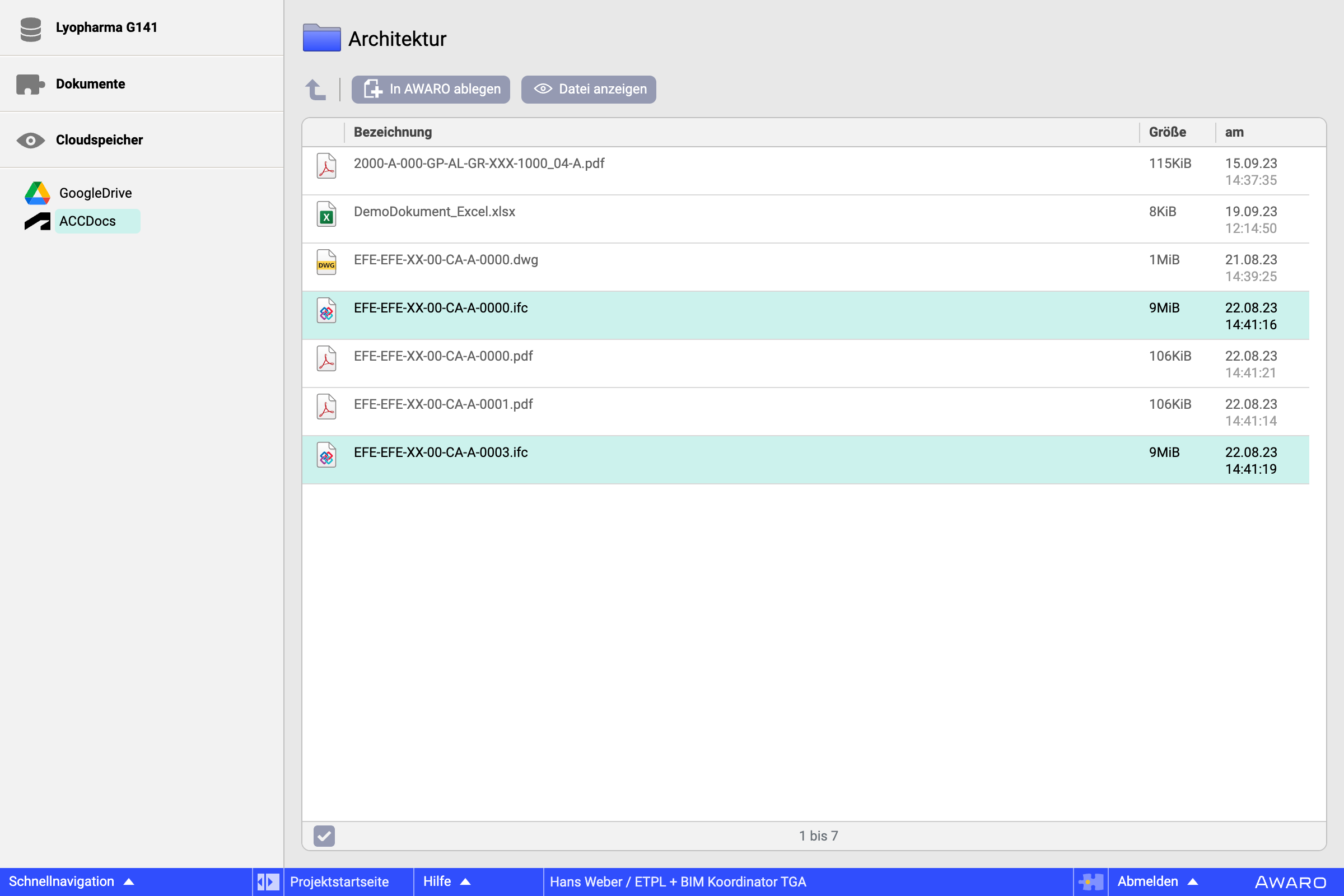Screen dimensions: 1344x896
Task: Click the Google Drive logo icon
Action: pos(37,193)
